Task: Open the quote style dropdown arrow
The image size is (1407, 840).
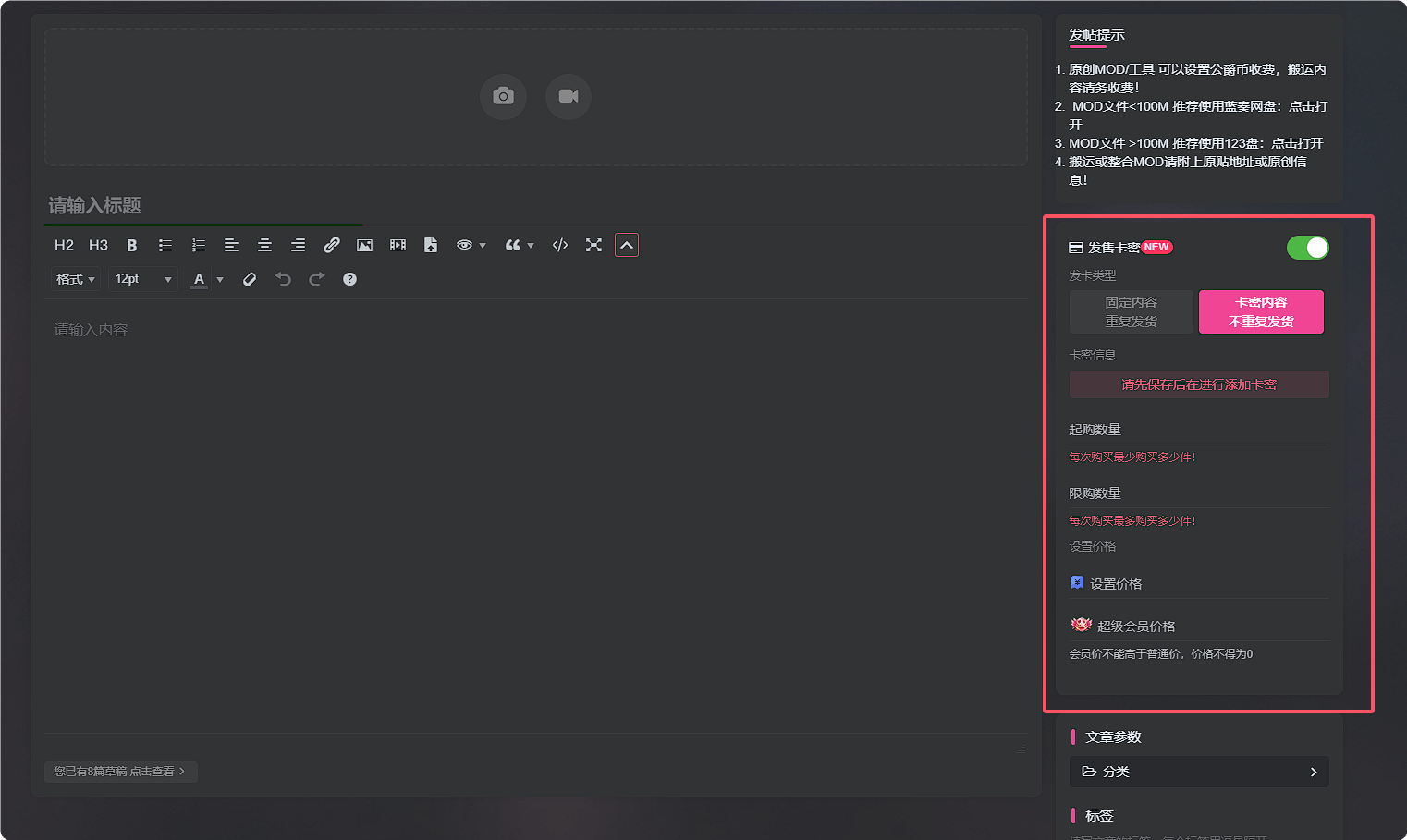Action: [531, 246]
